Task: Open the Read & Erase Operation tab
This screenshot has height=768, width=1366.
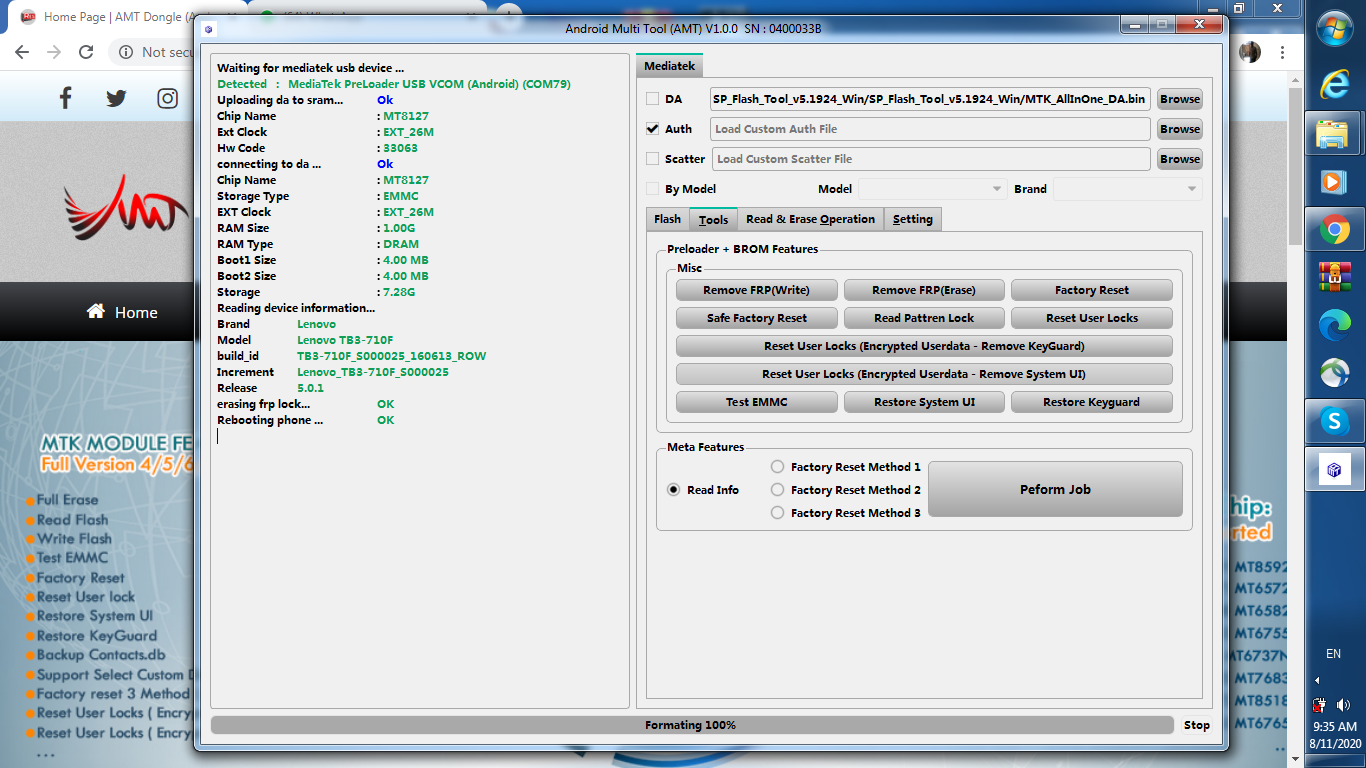Action: [x=810, y=219]
